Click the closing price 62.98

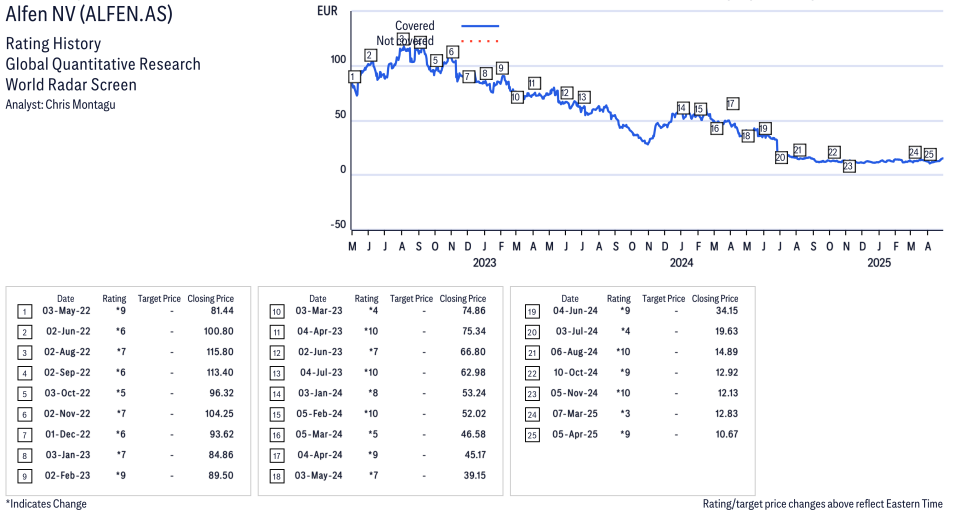(474, 372)
